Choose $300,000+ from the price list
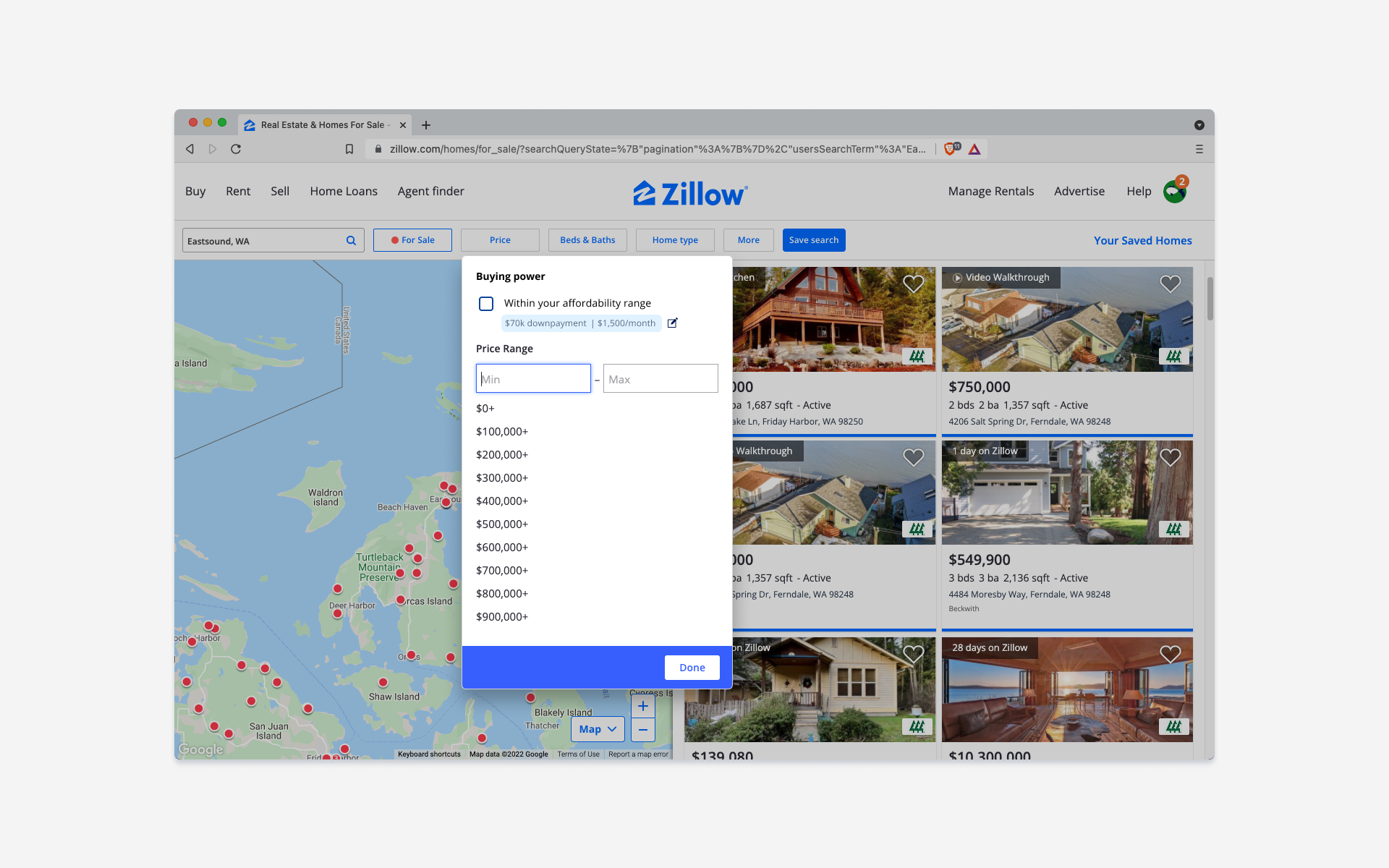This screenshot has height=868, width=1389. (502, 478)
